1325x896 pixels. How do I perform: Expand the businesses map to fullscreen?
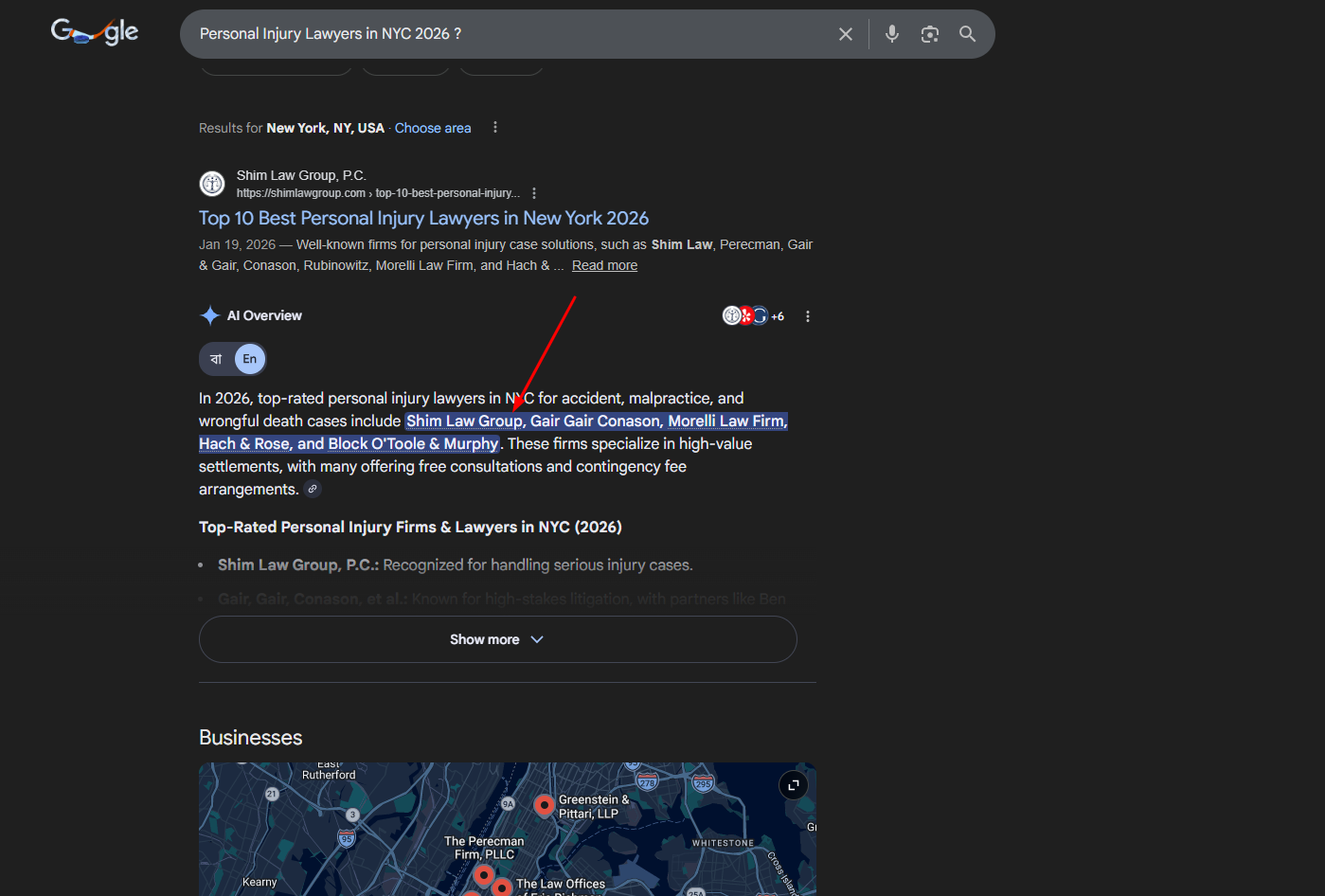[x=793, y=785]
